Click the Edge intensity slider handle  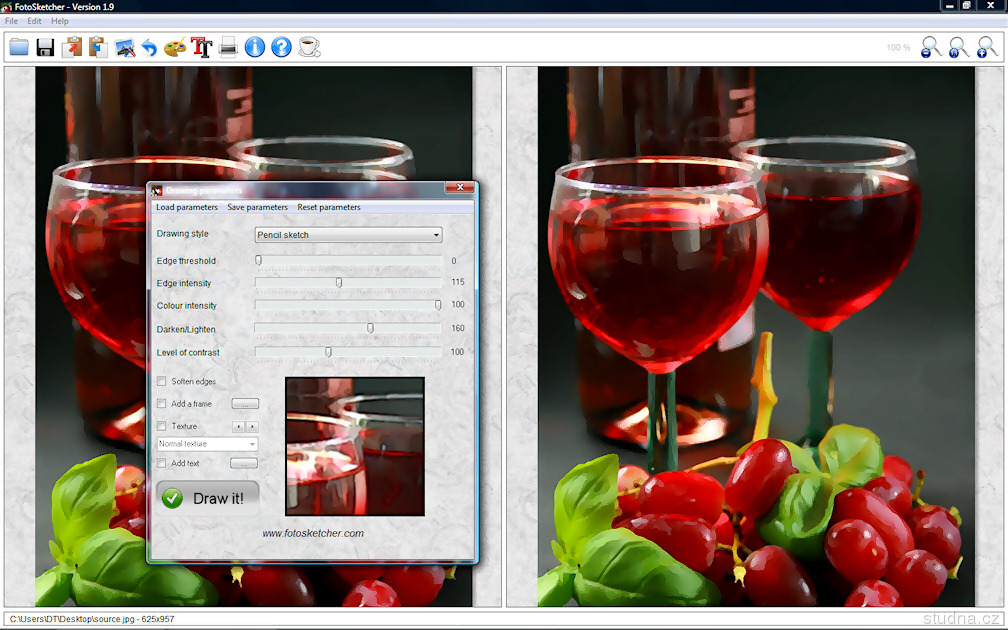point(339,283)
